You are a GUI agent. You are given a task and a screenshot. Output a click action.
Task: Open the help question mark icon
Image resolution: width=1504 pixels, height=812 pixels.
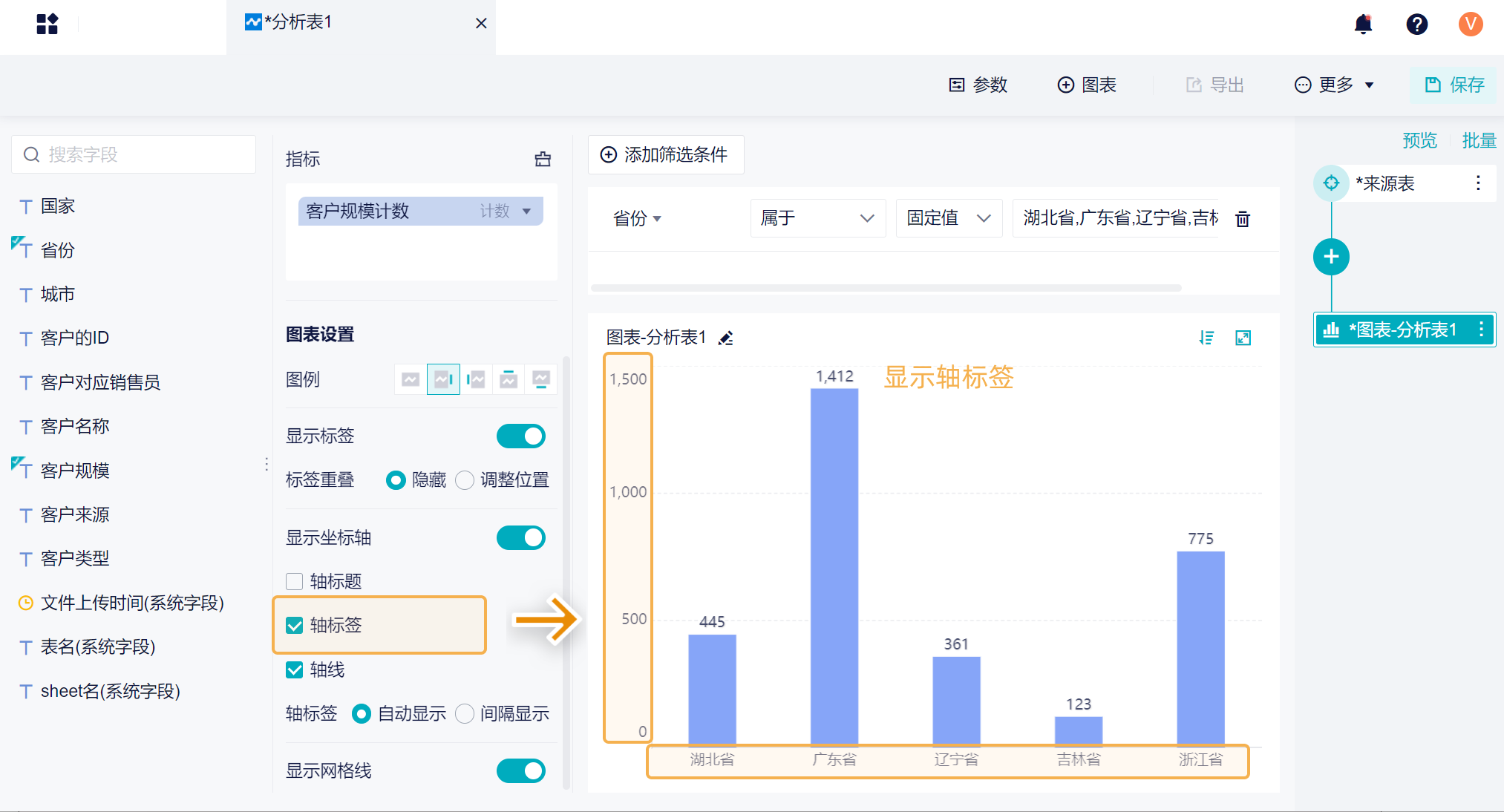click(1416, 24)
